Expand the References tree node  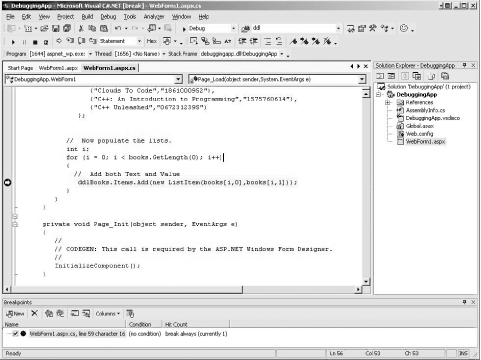point(388,102)
